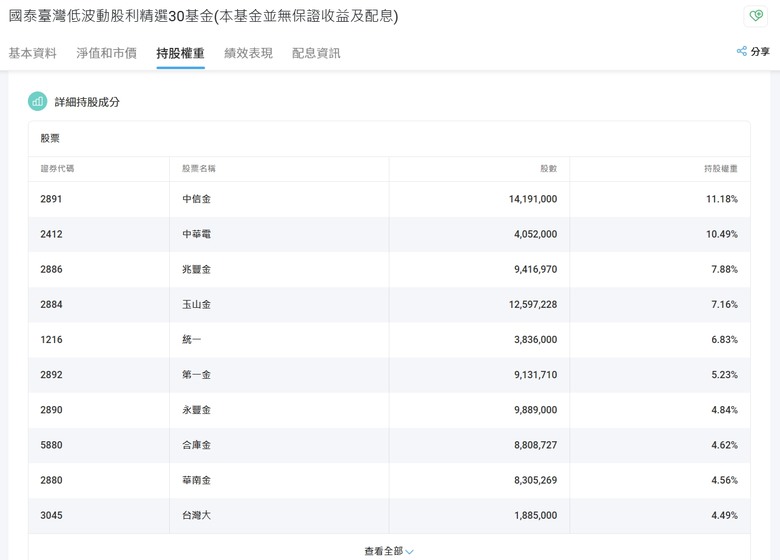Click share count 1,885,000
This screenshot has height=560, width=780.
(x=536, y=516)
